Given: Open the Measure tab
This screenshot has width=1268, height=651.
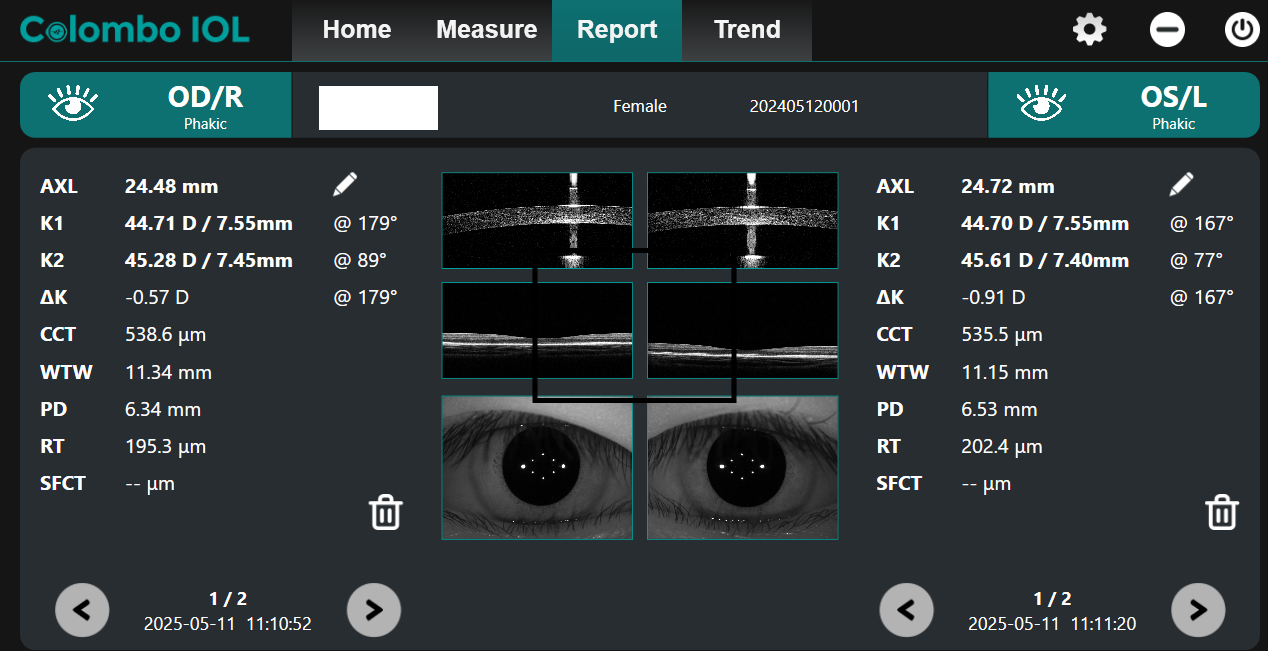Looking at the screenshot, I should pos(486,30).
